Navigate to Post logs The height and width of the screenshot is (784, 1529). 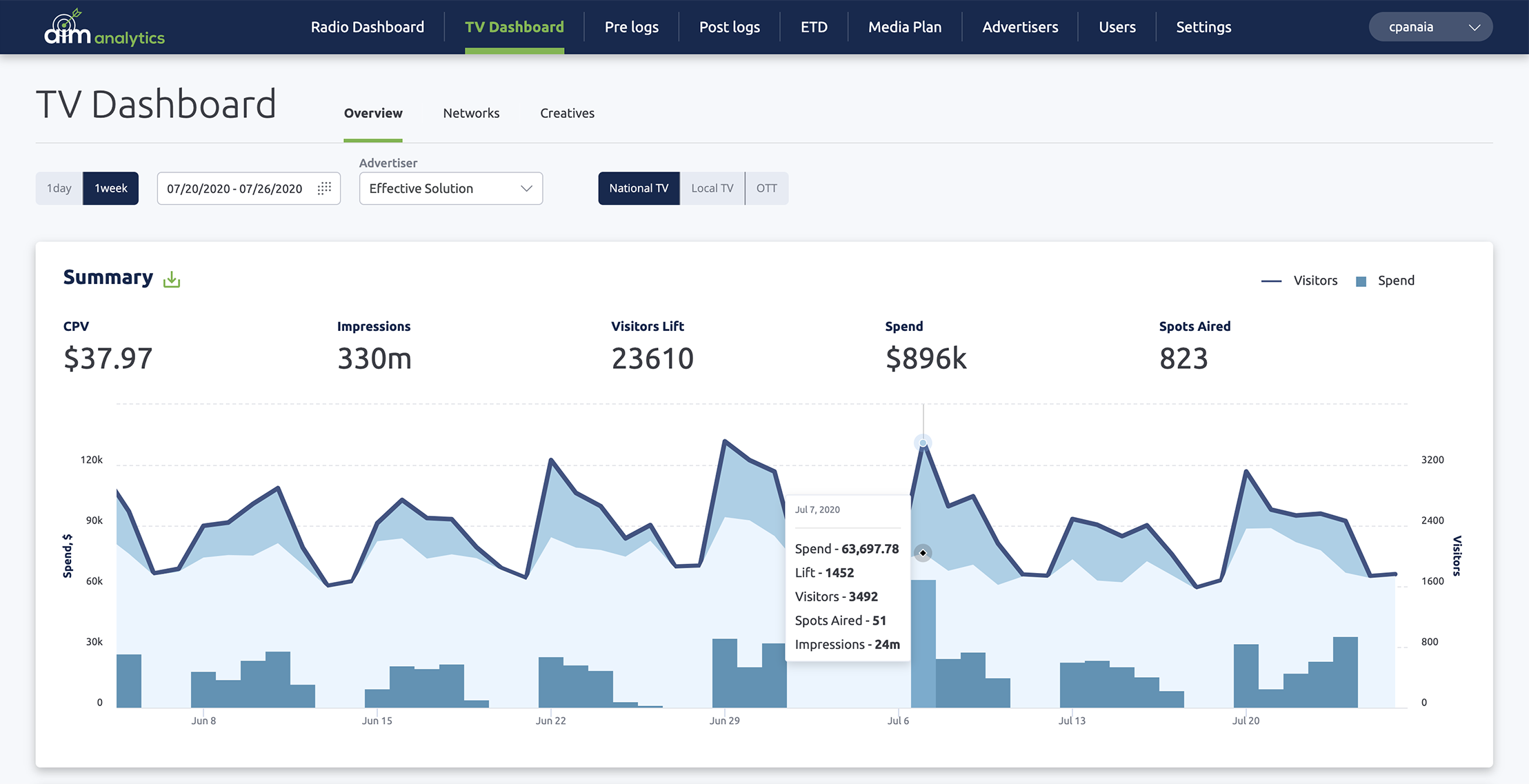pyautogui.click(x=729, y=27)
